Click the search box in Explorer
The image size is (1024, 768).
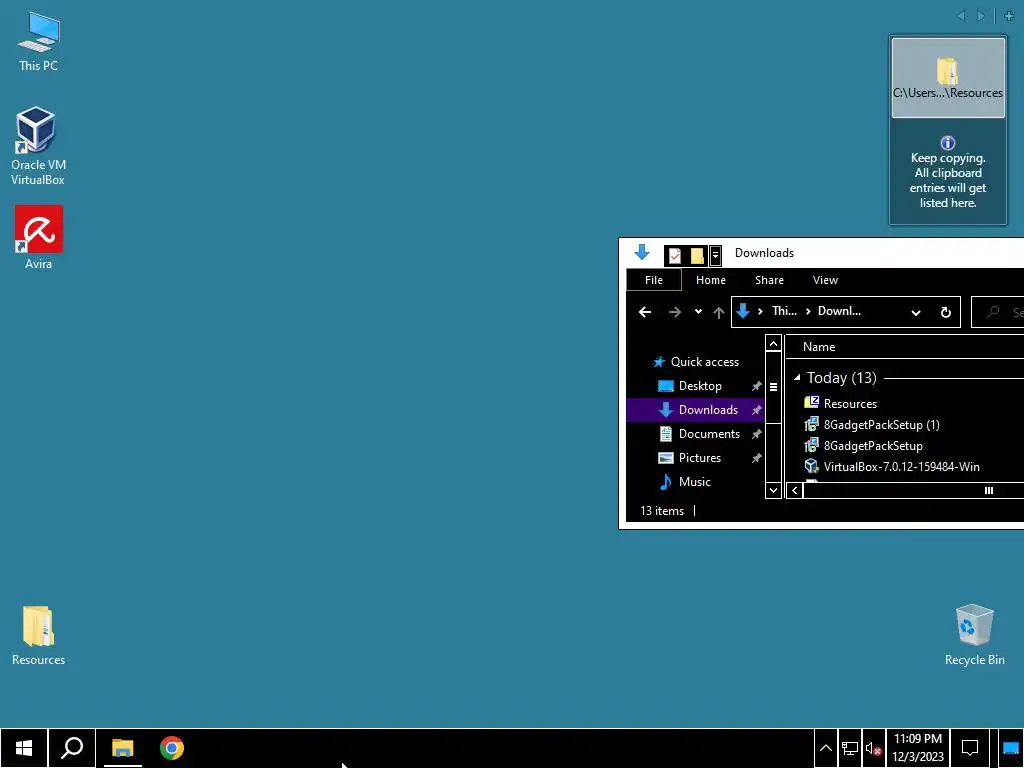pos(997,312)
